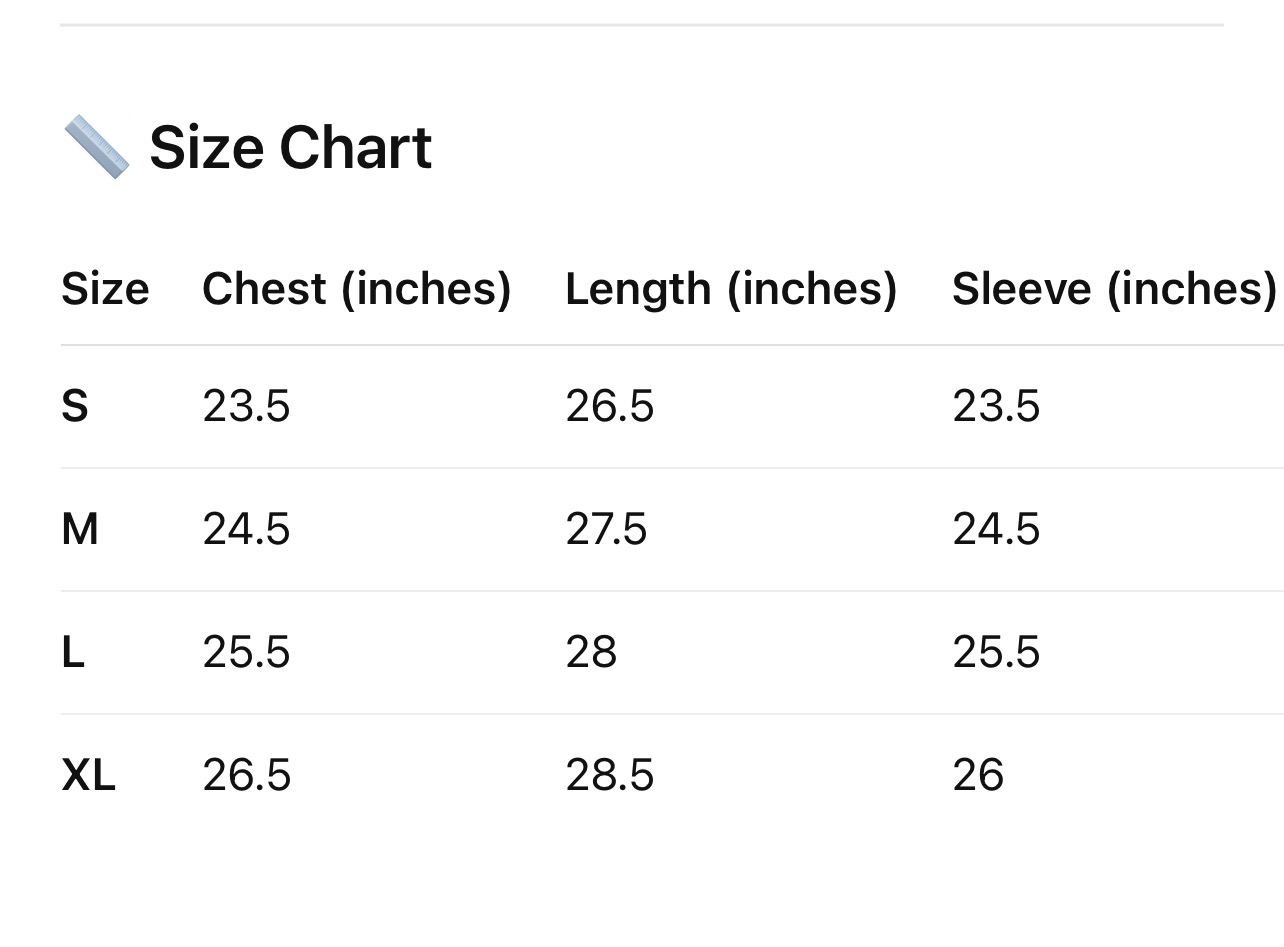
Task: Pick the length value 28 for size L
Action: pos(591,653)
